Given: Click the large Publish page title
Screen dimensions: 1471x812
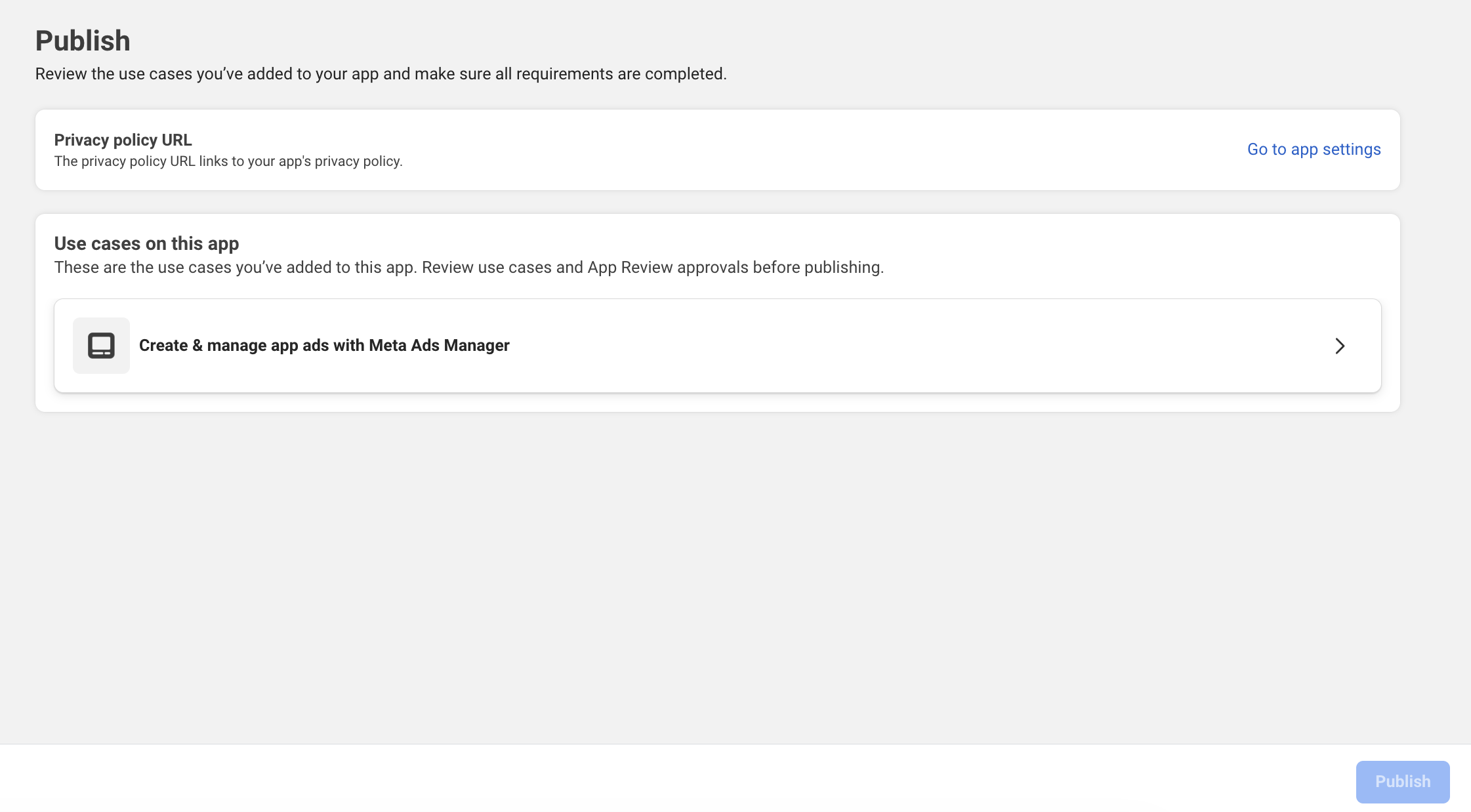Looking at the screenshot, I should pos(83,41).
